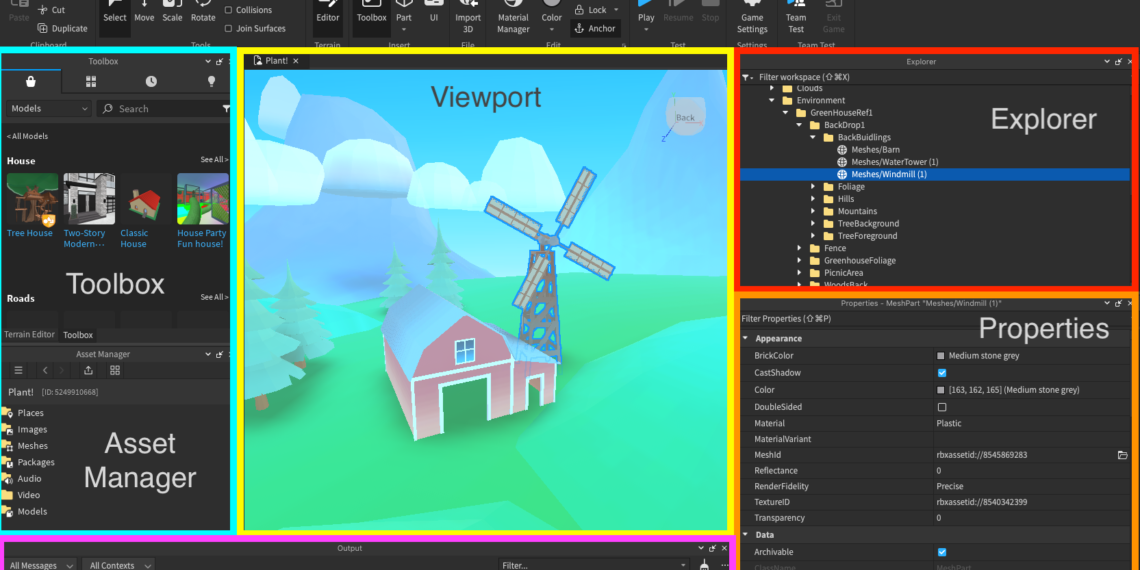Enable the Join Surfaces checkbox
The width and height of the screenshot is (1140, 570).
click(228, 28)
